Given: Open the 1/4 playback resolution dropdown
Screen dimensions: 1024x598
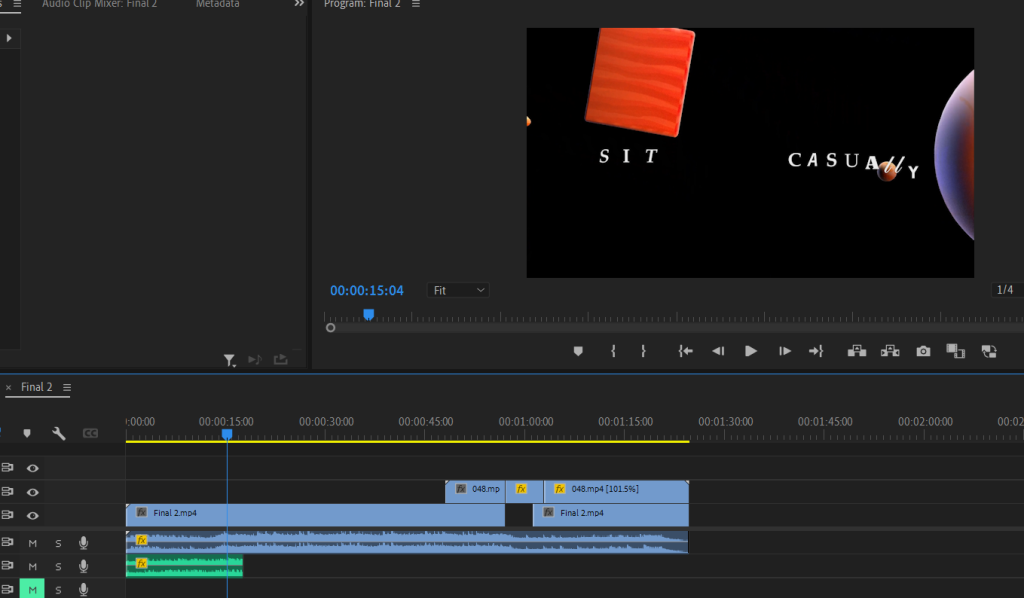Looking at the screenshot, I should pos(1006,289).
